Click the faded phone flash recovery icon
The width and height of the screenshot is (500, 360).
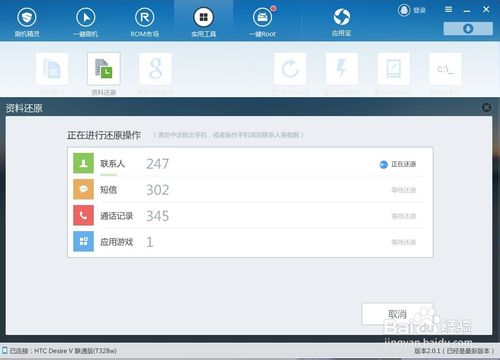pos(393,69)
